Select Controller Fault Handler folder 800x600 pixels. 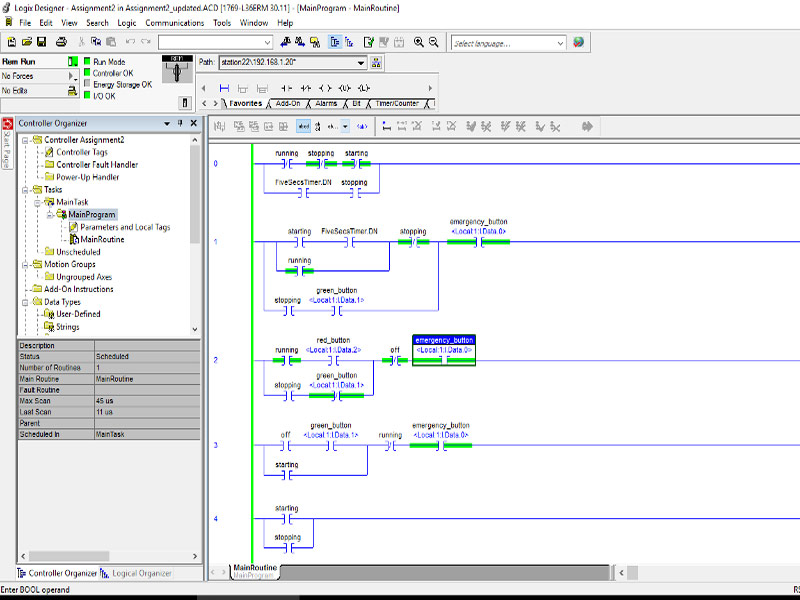pos(97,165)
